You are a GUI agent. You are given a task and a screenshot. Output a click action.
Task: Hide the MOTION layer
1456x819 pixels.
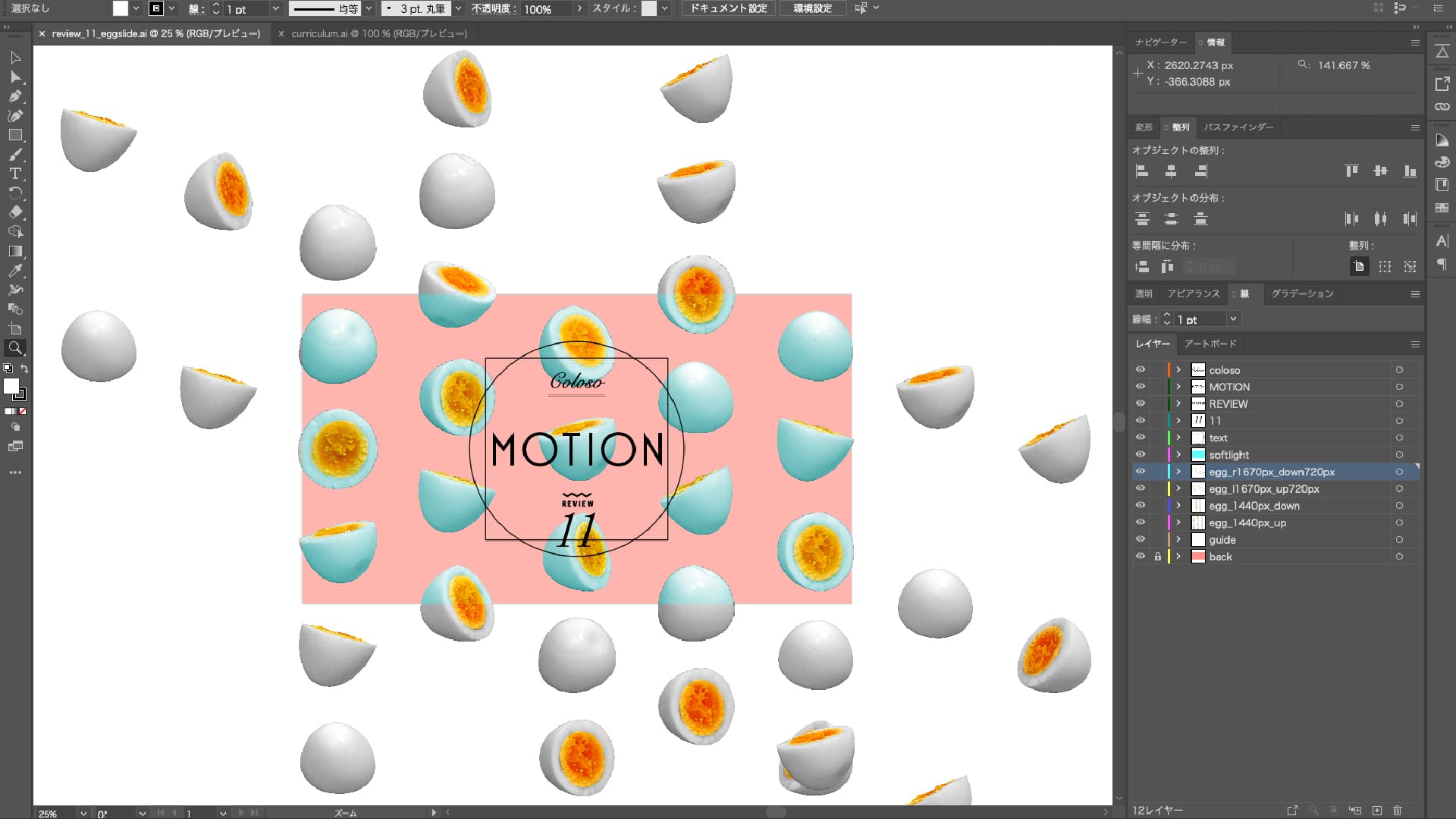[1141, 387]
